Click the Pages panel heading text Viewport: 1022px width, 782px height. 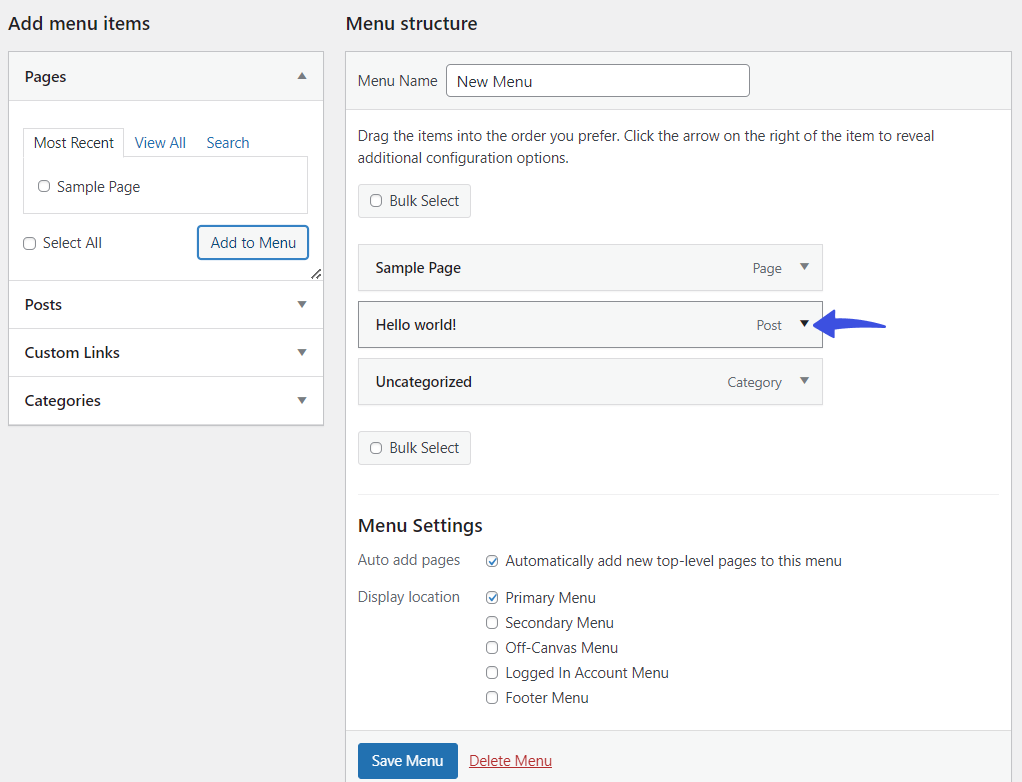point(46,77)
